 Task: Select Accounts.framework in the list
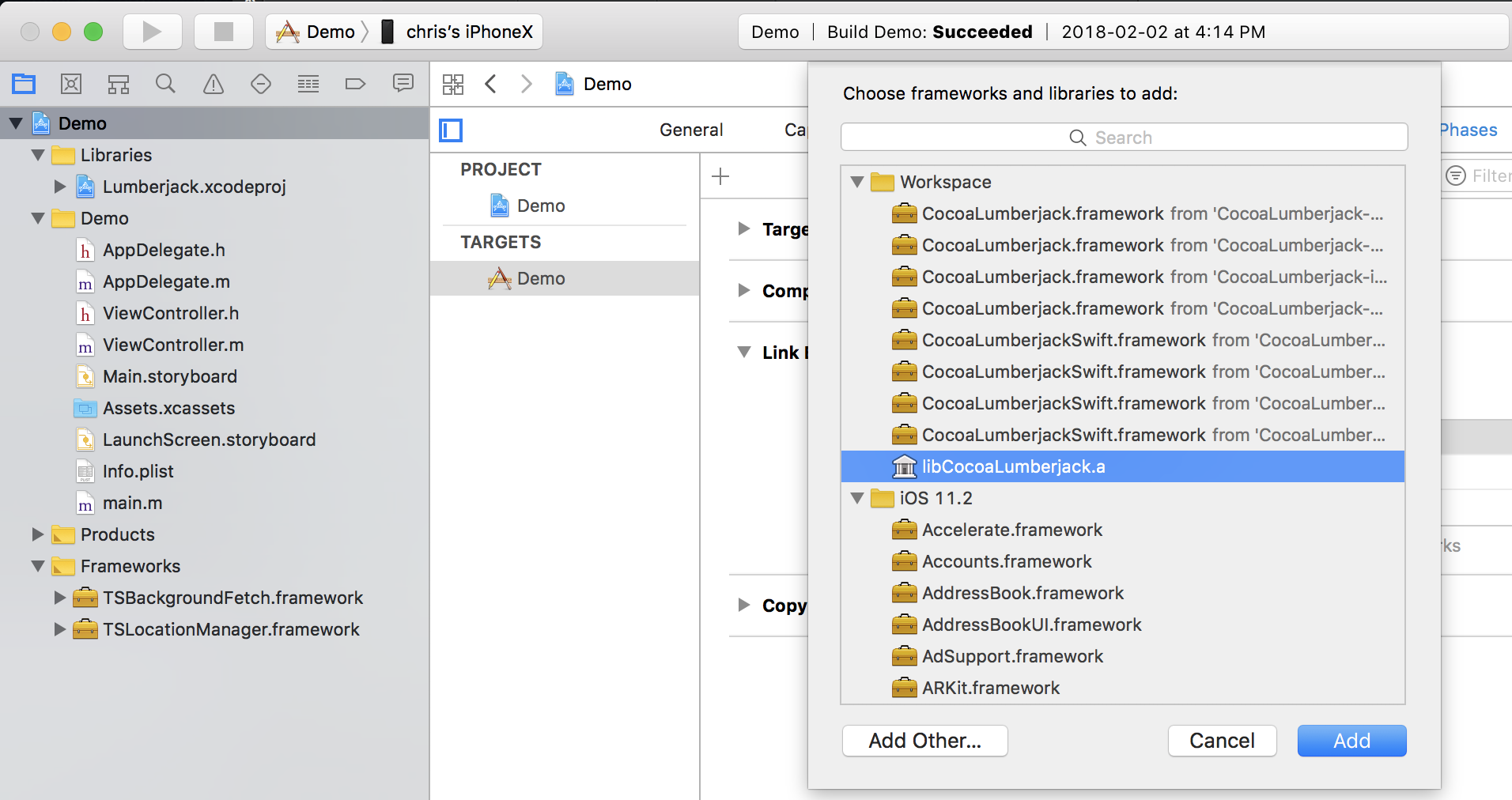1123,561
